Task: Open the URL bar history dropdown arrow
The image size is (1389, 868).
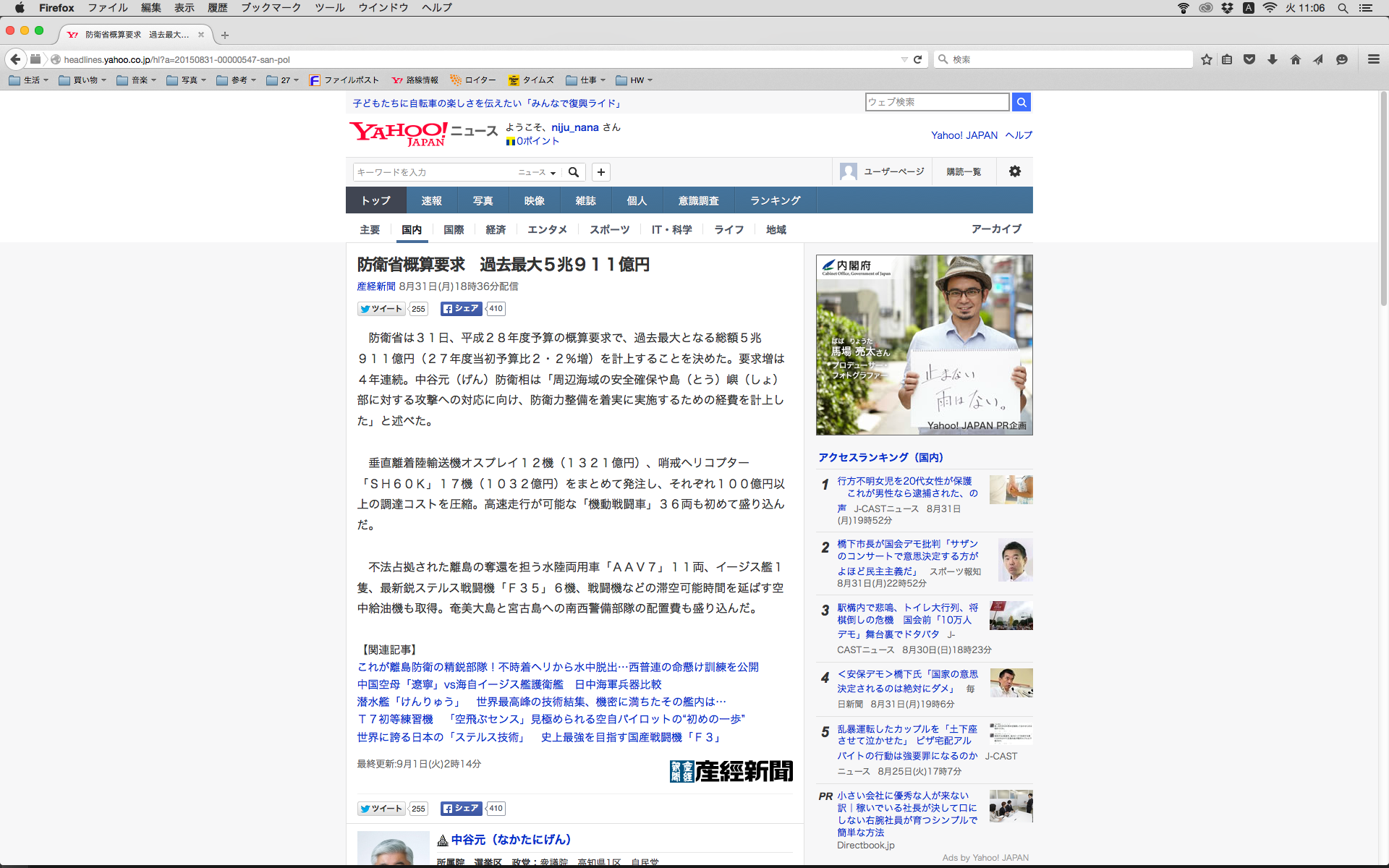Action: 904,59
